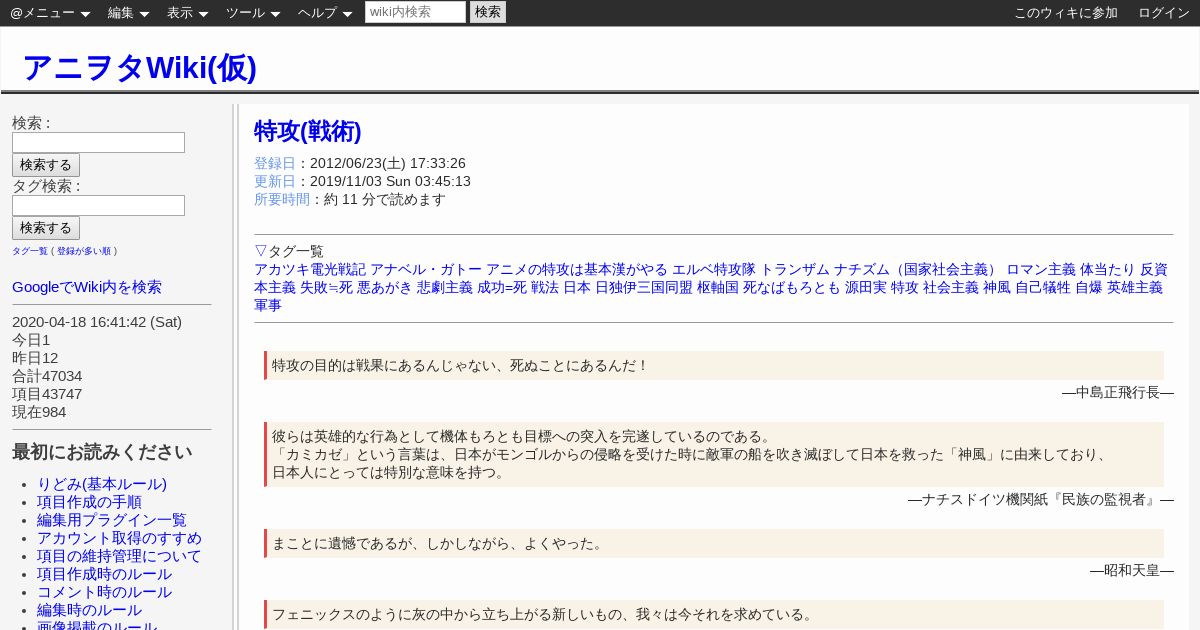Open the 日独伊三国同盟 tag
This screenshot has width=1200, height=630.
click(x=644, y=287)
